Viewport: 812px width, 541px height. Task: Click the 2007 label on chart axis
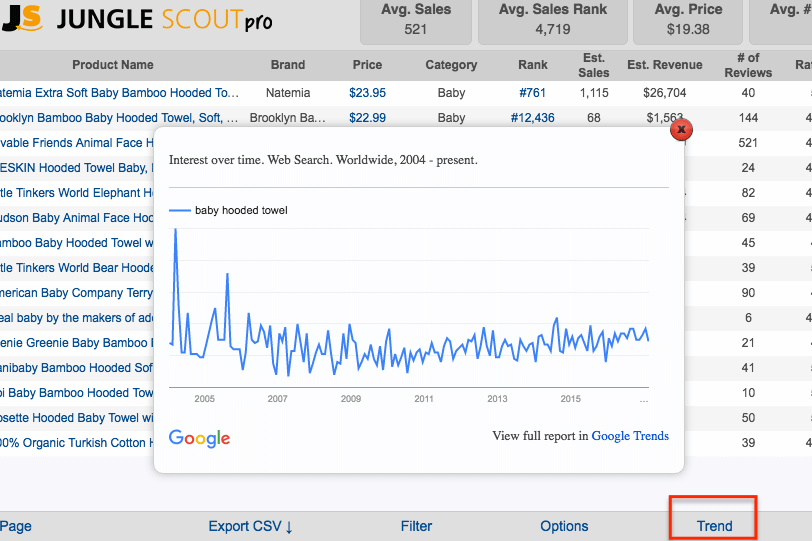coord(278,399)
